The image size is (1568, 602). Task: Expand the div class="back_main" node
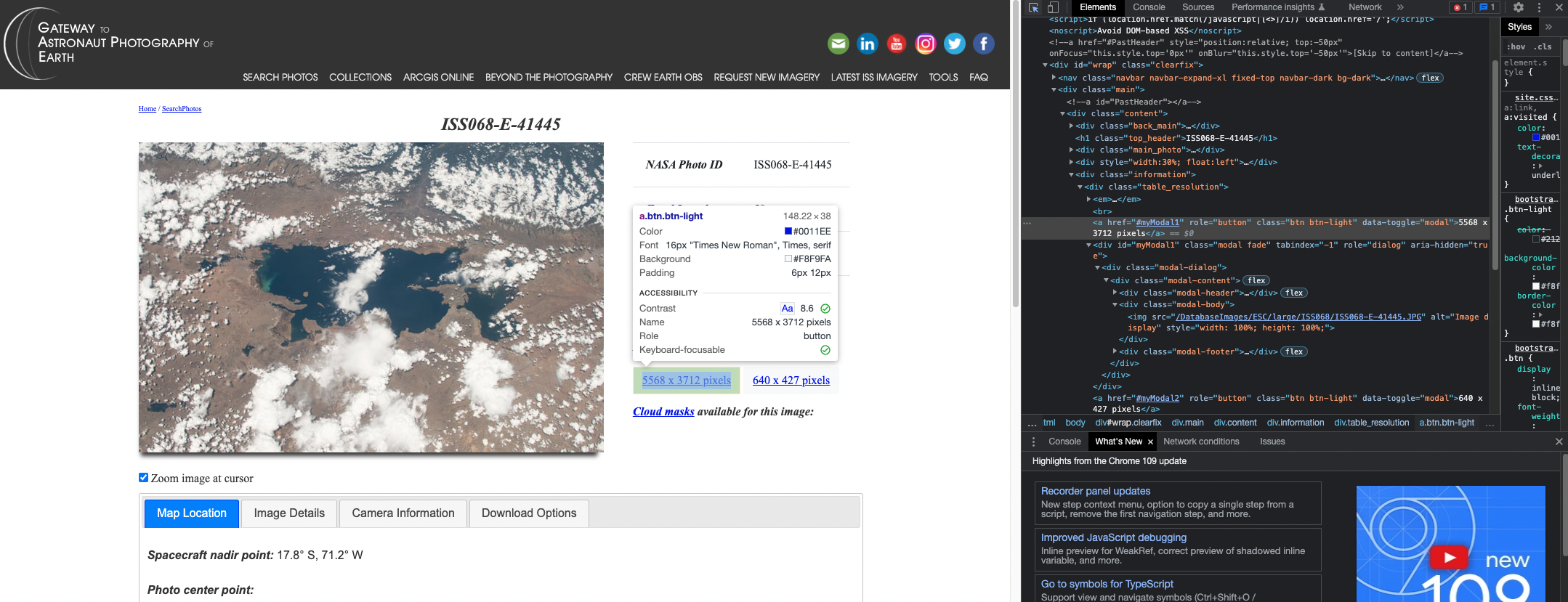point(1071,126)
